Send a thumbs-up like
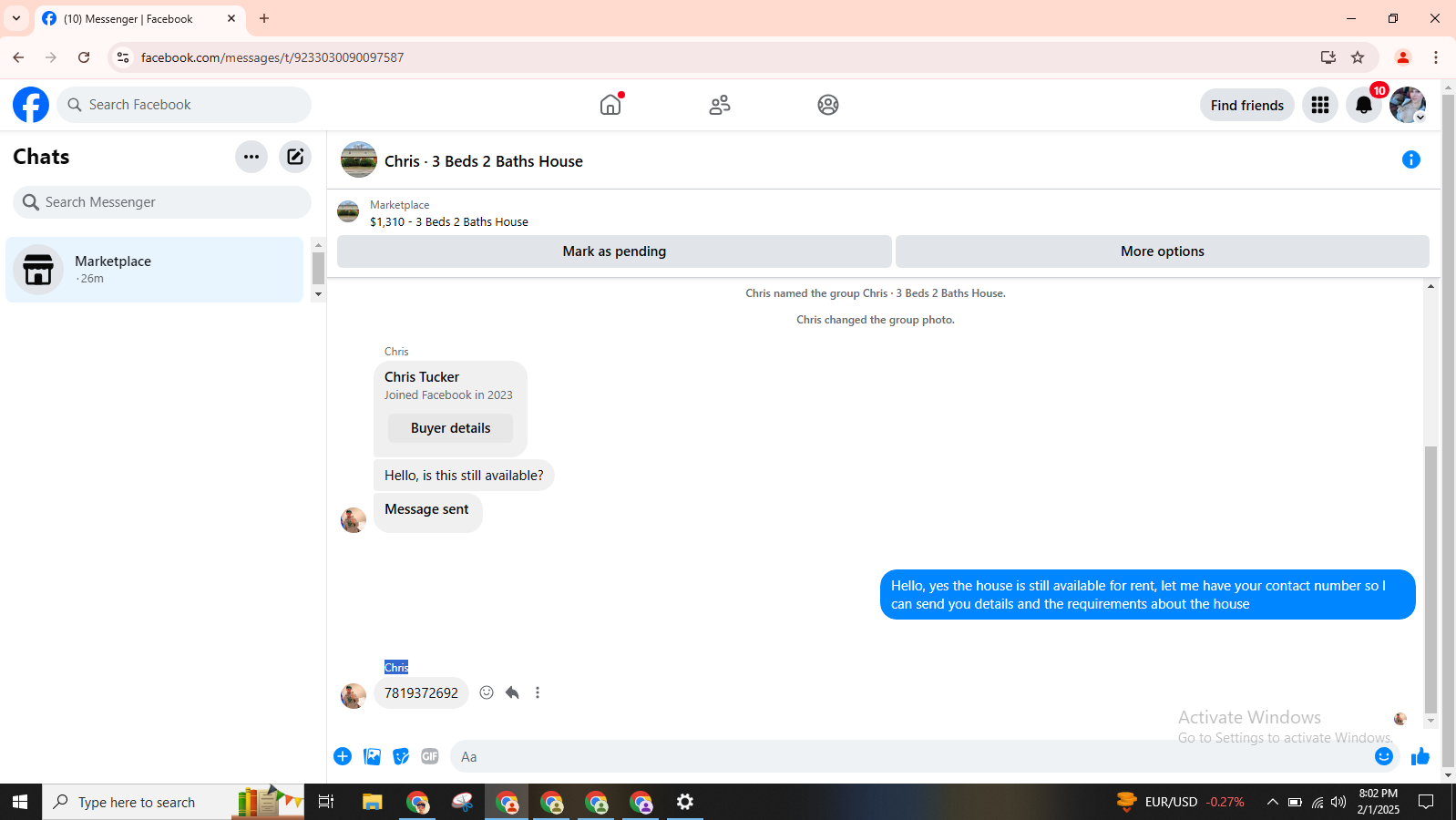Screen dimensions: 1456x820 (1420, 756)
